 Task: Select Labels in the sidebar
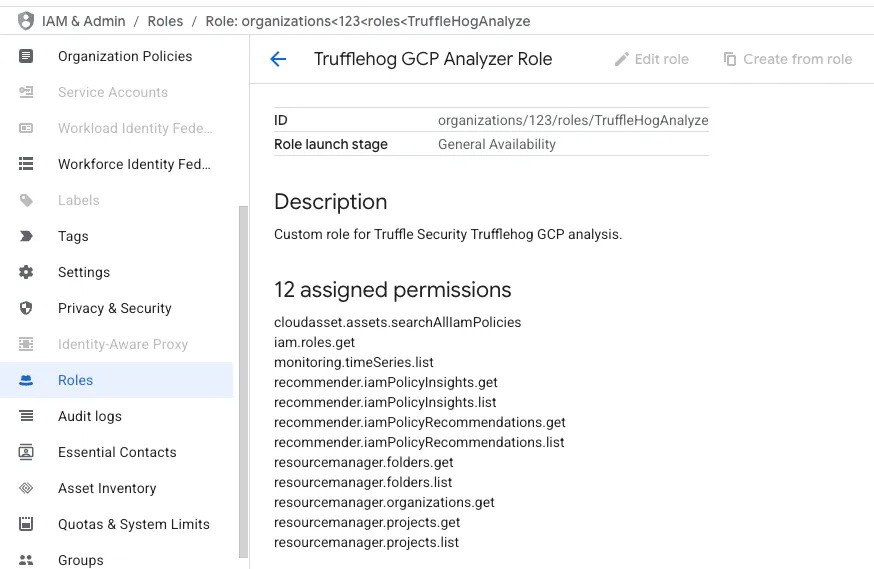pos(79,200)
